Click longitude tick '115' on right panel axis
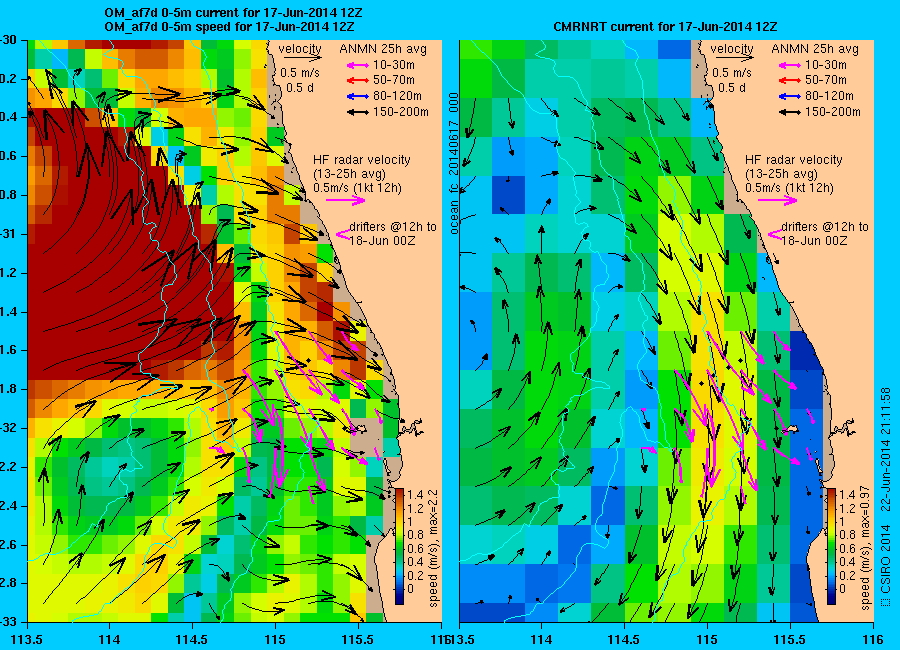The width and height of the screenshot is (900, 650). coord(707,639)
